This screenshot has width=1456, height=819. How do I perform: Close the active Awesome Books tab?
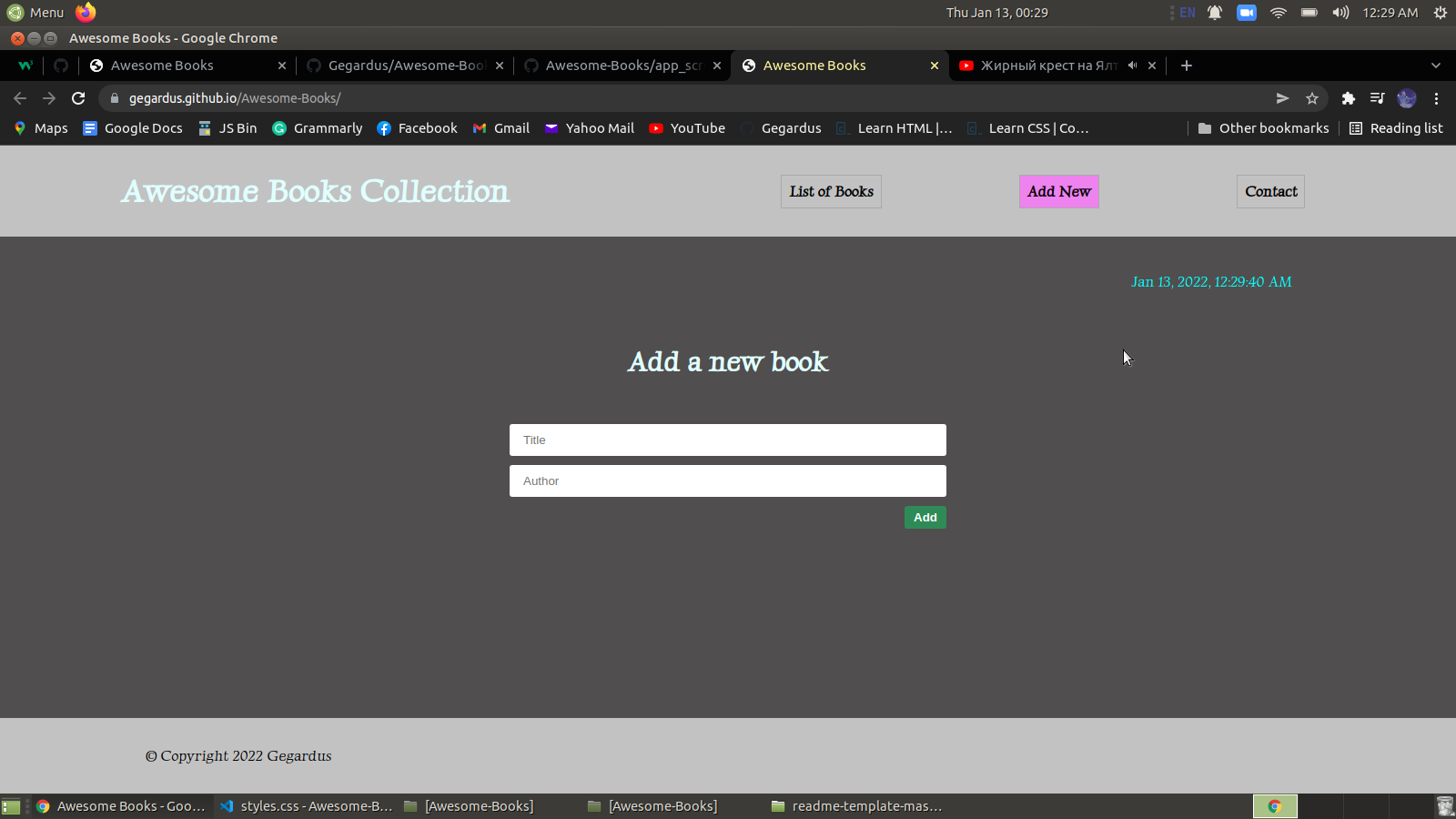tap(935, 66)
